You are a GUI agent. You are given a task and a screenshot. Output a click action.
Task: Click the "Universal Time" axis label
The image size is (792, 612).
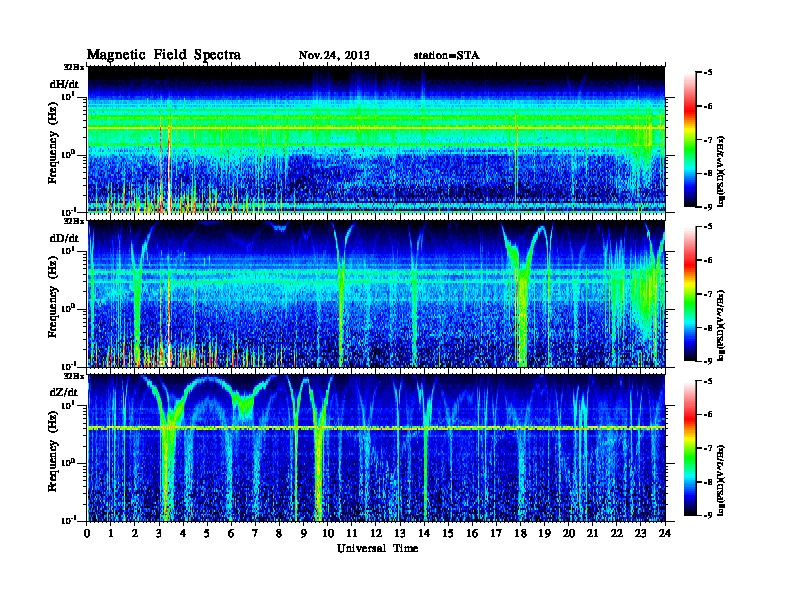[x=377, y=548]
